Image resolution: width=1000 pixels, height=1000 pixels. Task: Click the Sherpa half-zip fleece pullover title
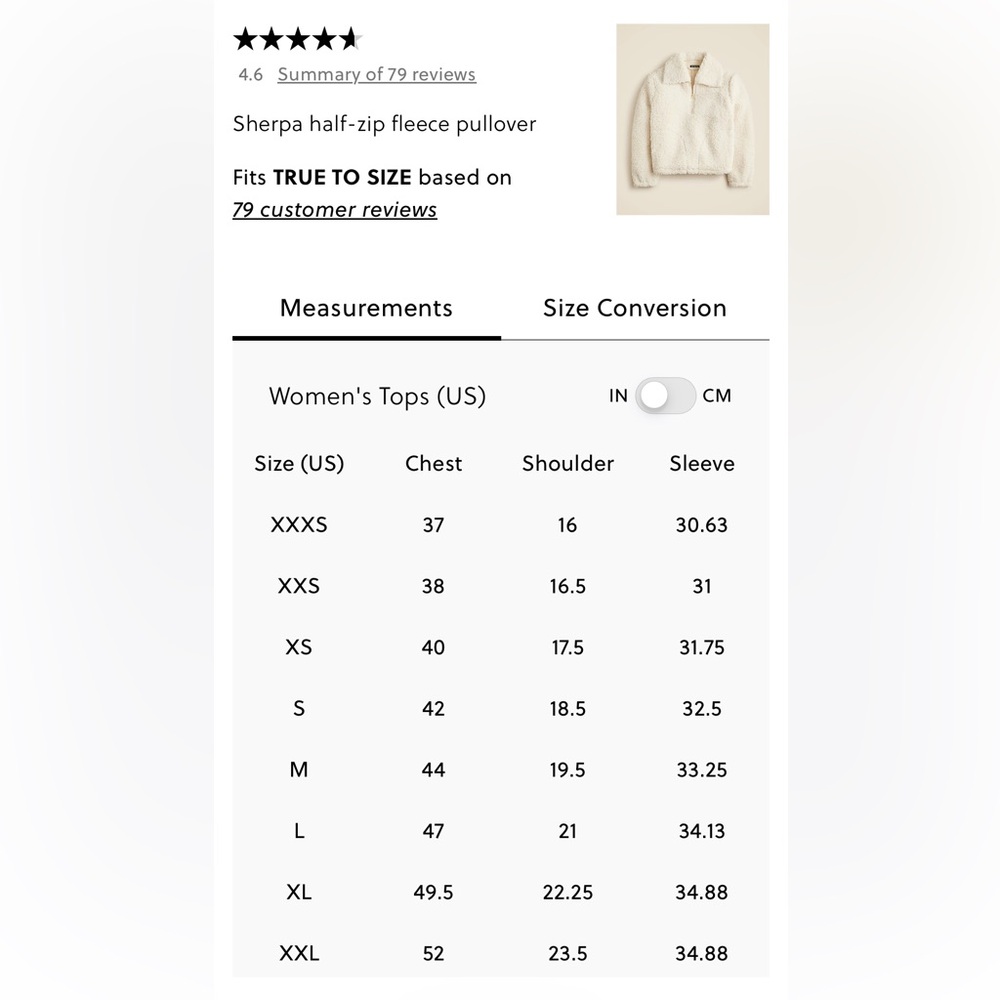(x=385, y=124)
